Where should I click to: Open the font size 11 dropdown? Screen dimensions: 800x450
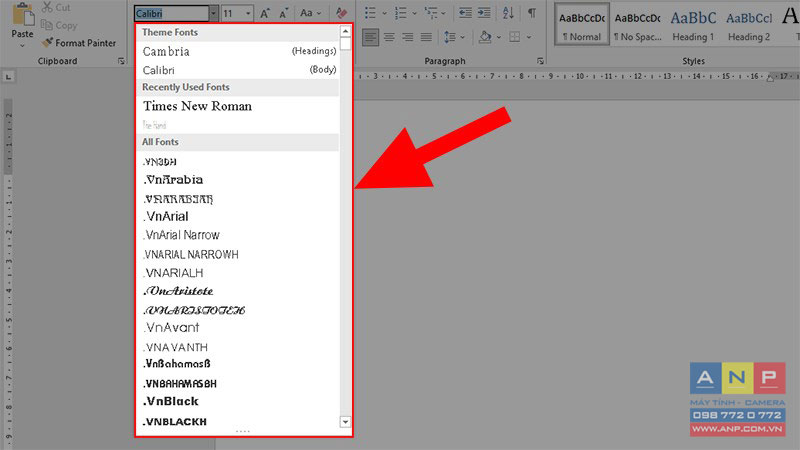click(248, 13)
